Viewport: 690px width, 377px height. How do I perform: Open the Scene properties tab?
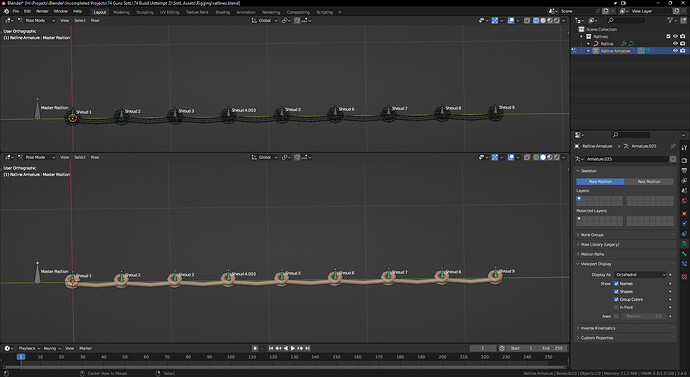point(684,191)
